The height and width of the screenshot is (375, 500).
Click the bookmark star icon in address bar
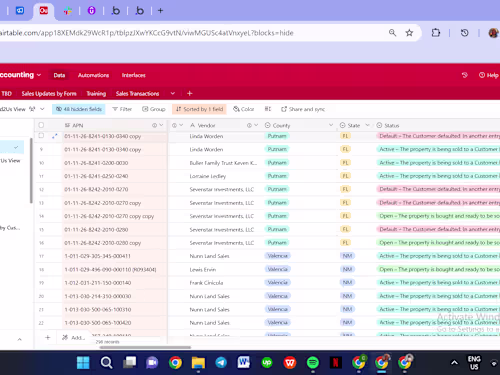pyautogui.click(x=409, y=33)
